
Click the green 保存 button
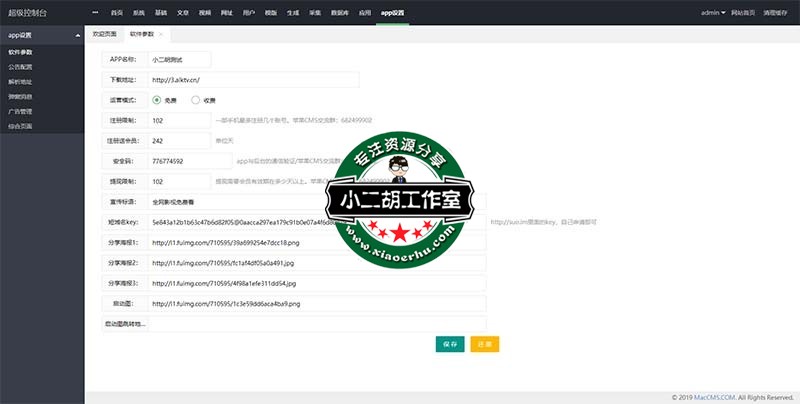pos(450,343)
